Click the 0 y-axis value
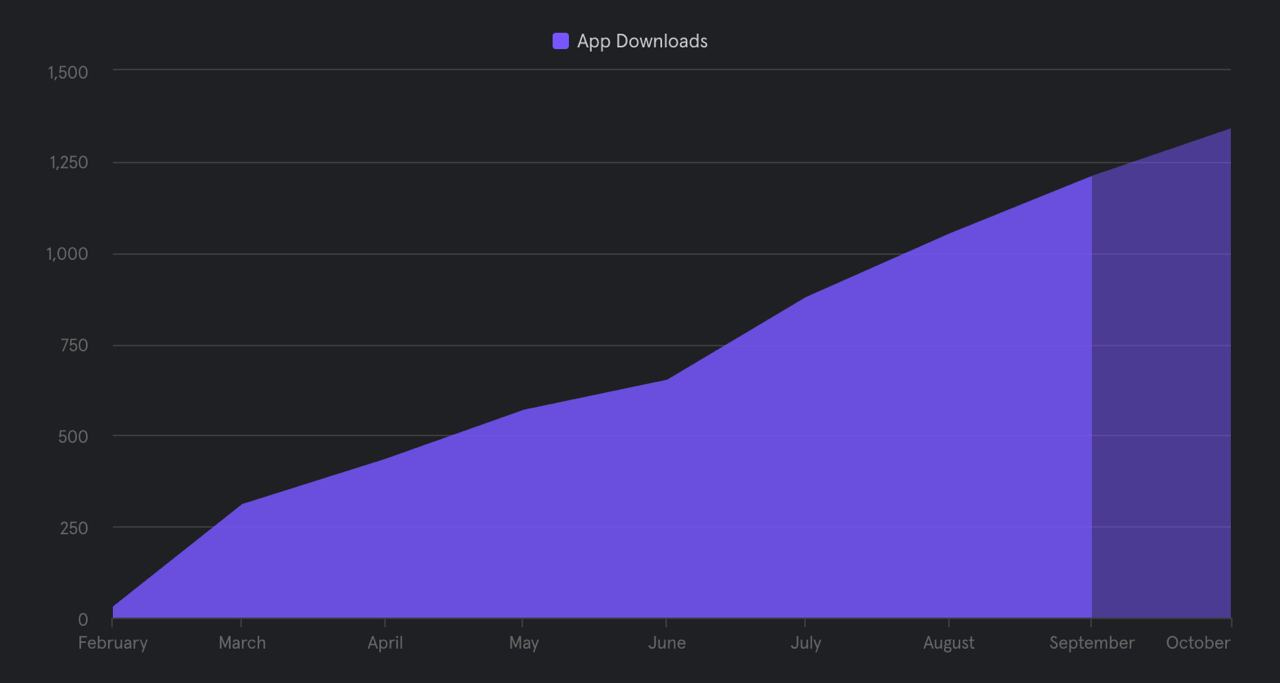 click(83, 620)
